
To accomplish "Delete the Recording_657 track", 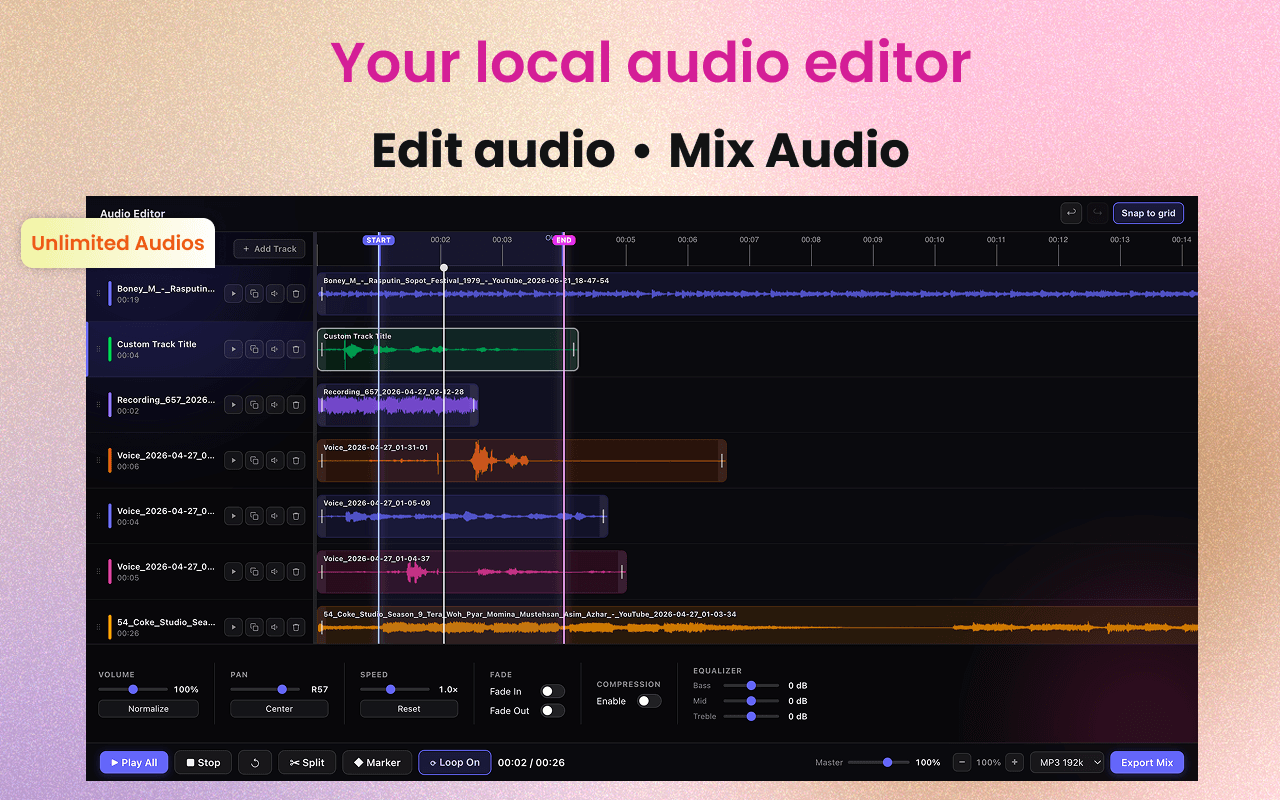I will pos(296,405).
